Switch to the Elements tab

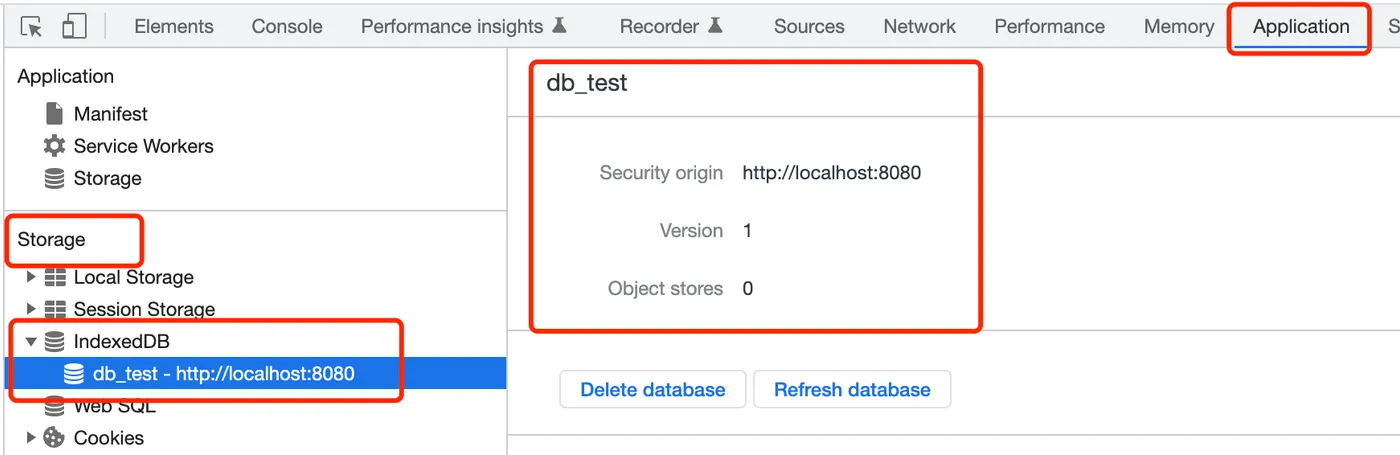tap(173, 27)
